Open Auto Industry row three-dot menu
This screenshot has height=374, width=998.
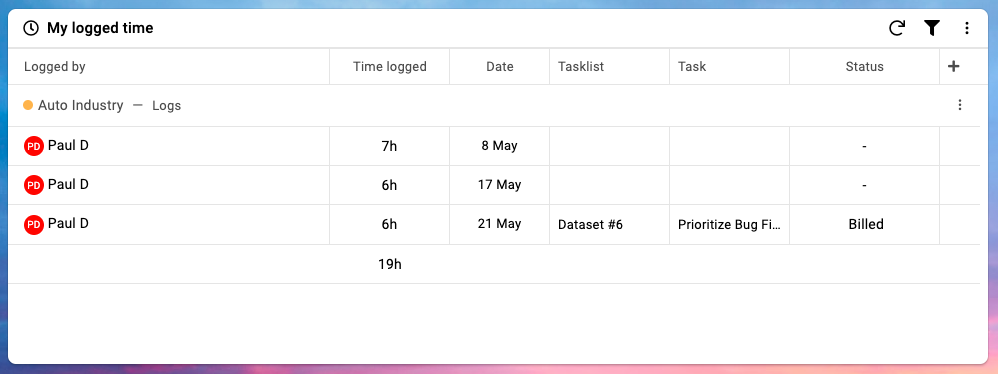pos(960,105)
